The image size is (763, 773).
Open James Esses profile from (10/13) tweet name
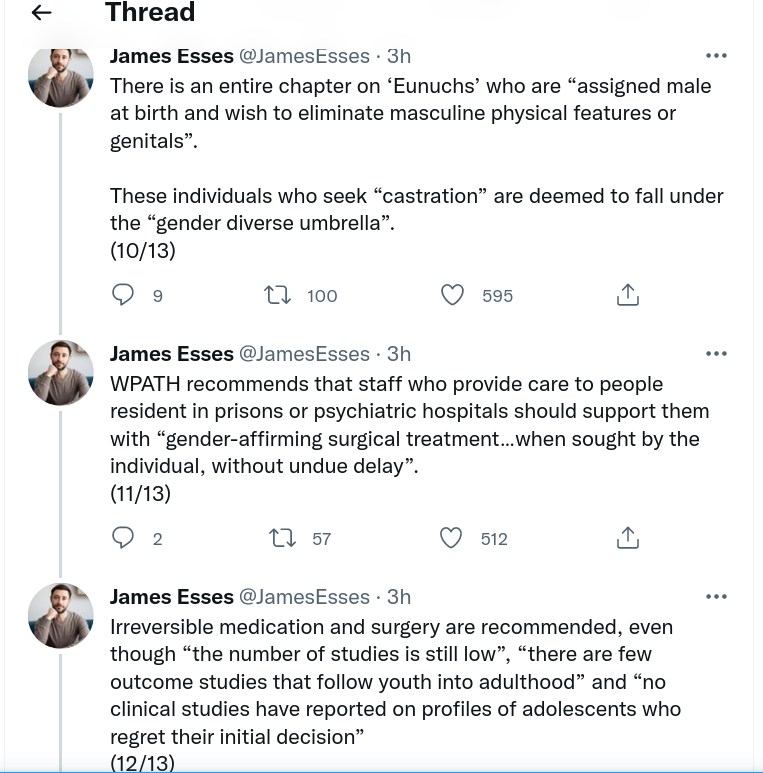pyautogui.click(x=171, y=56)
